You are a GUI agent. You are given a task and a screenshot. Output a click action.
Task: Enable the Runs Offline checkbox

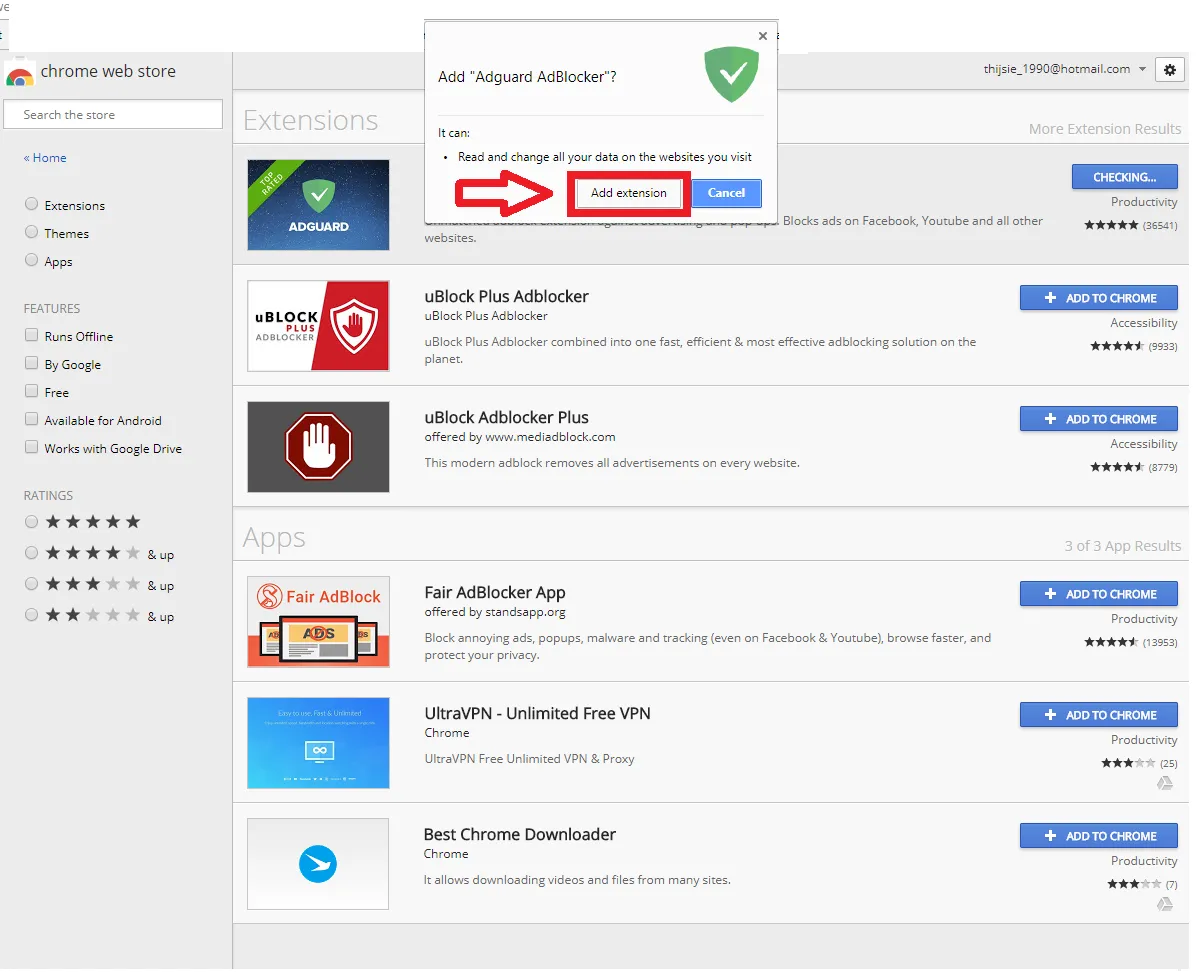(x=31, y=335)
